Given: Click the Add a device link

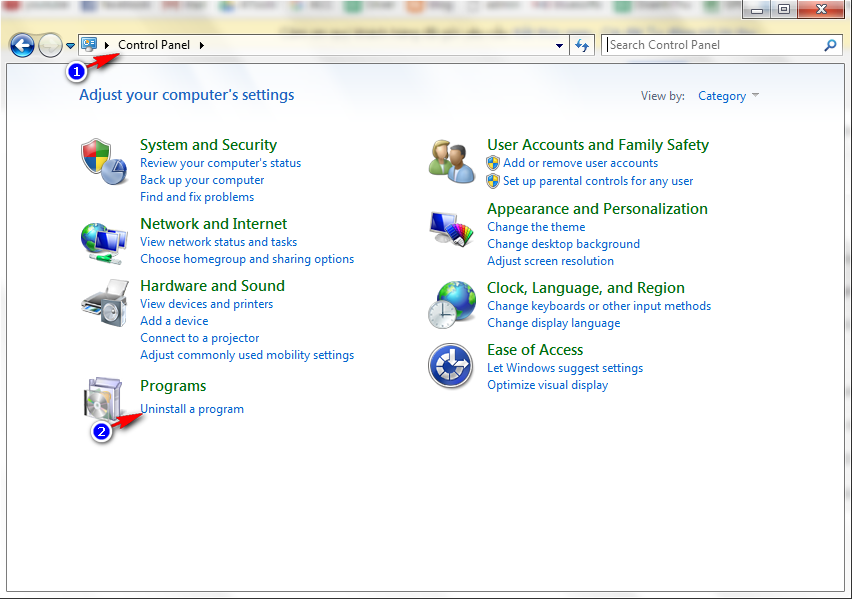Looking at the screenshot, I should pyautogui.click(x=174, y=321).
